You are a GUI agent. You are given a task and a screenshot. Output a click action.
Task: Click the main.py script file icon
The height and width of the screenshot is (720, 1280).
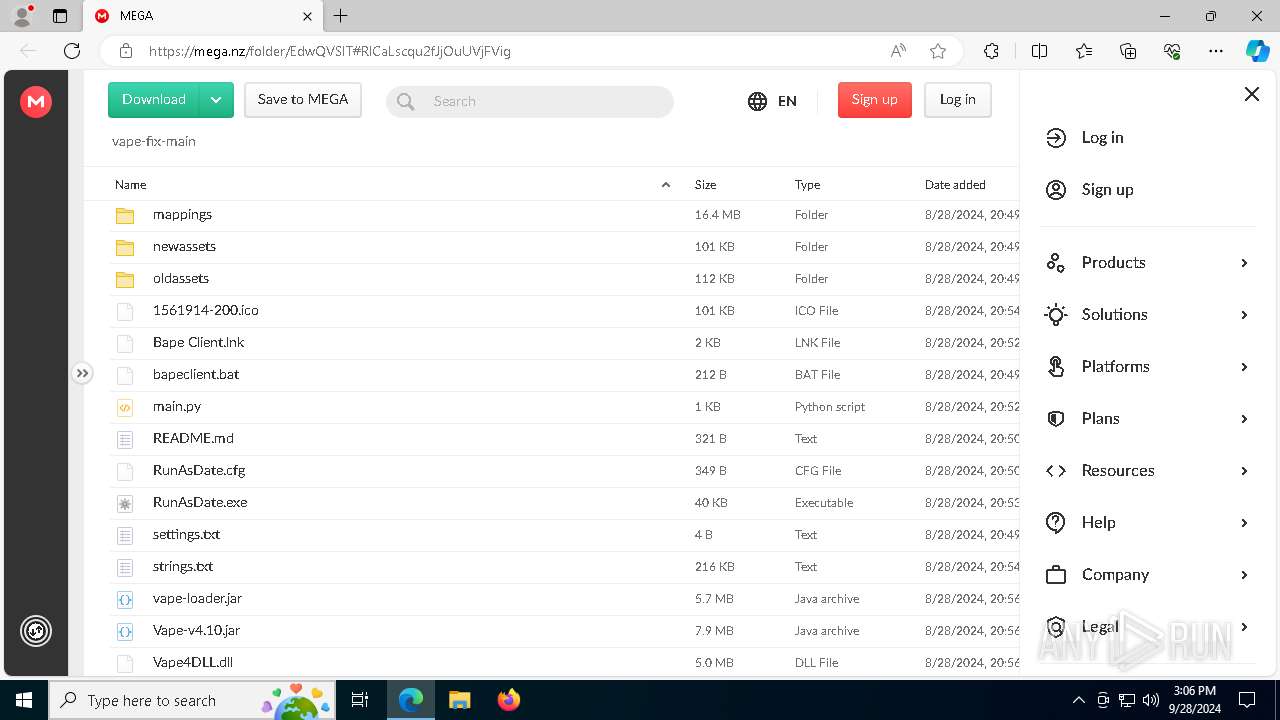tap(125, 407)
